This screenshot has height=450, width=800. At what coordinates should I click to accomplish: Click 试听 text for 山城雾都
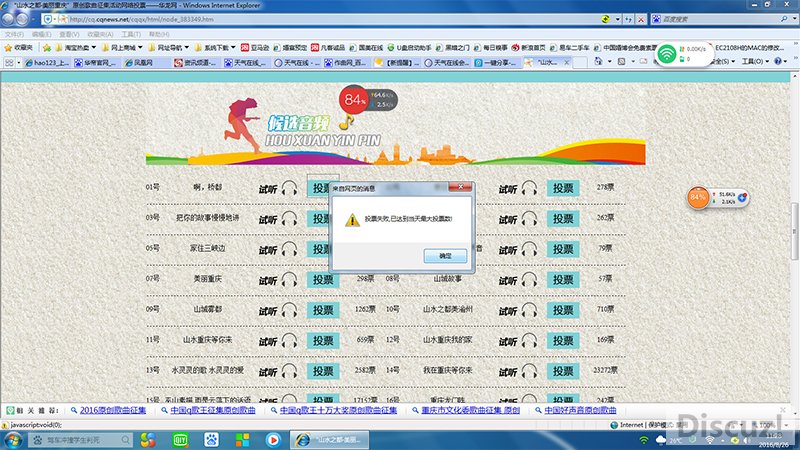(x=268, y=311)
